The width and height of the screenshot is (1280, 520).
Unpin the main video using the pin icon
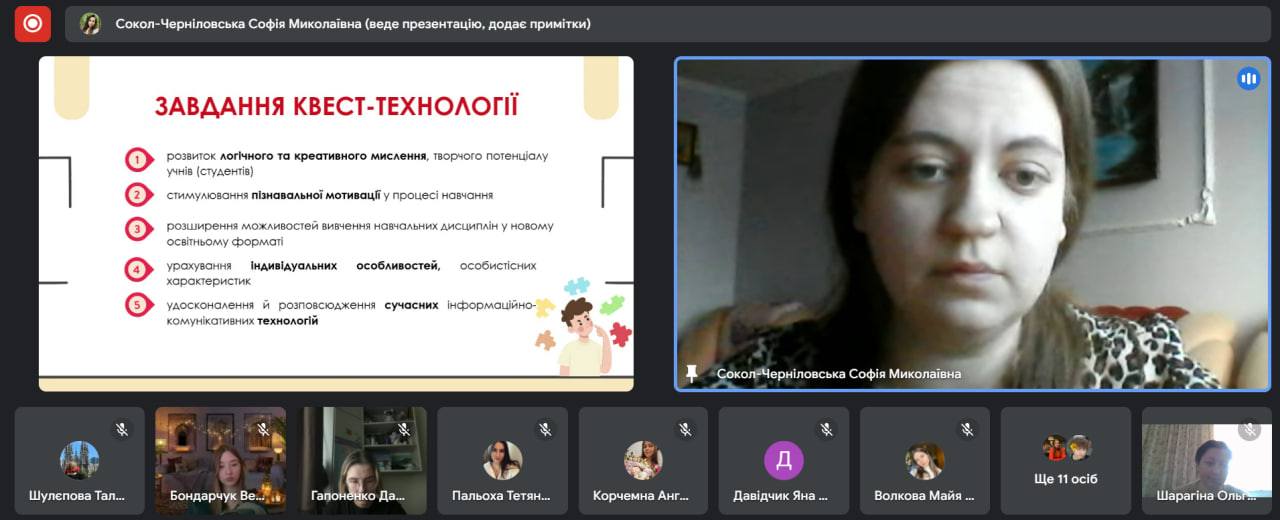691,373
